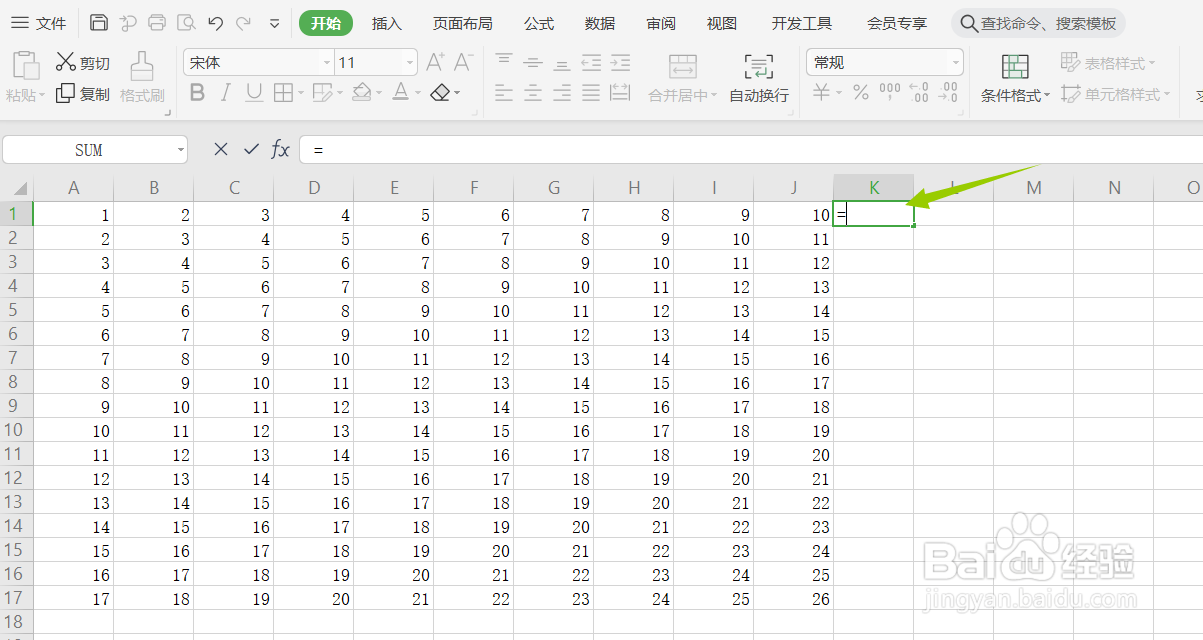
Task: Toggle center alignment
Action: [x=531, y=92]
